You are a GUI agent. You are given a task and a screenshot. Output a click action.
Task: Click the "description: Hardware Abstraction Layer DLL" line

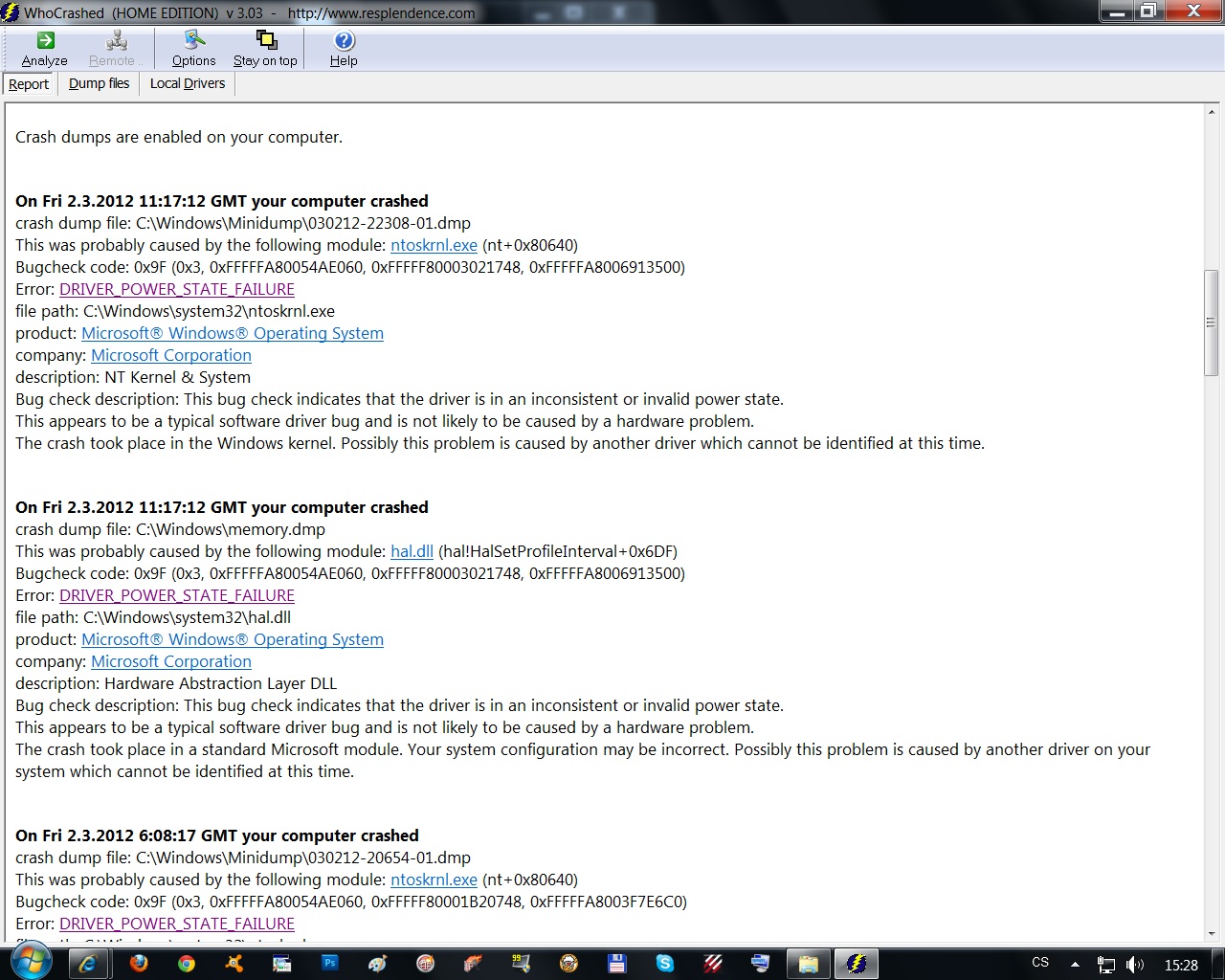[176, 683]
